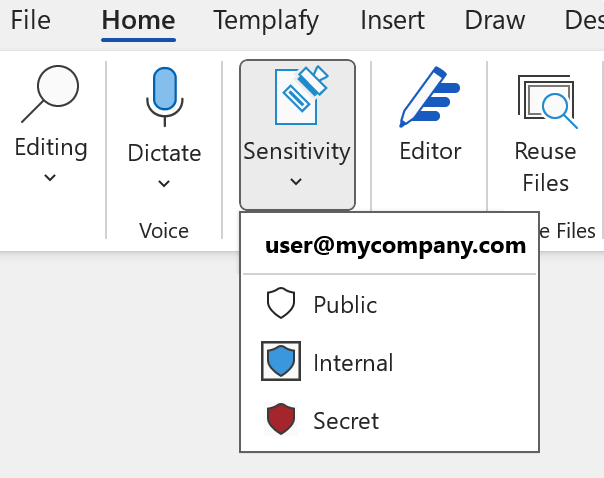Select the Home ribbon tab
The image size is (604, 478).
pos(138,19)
